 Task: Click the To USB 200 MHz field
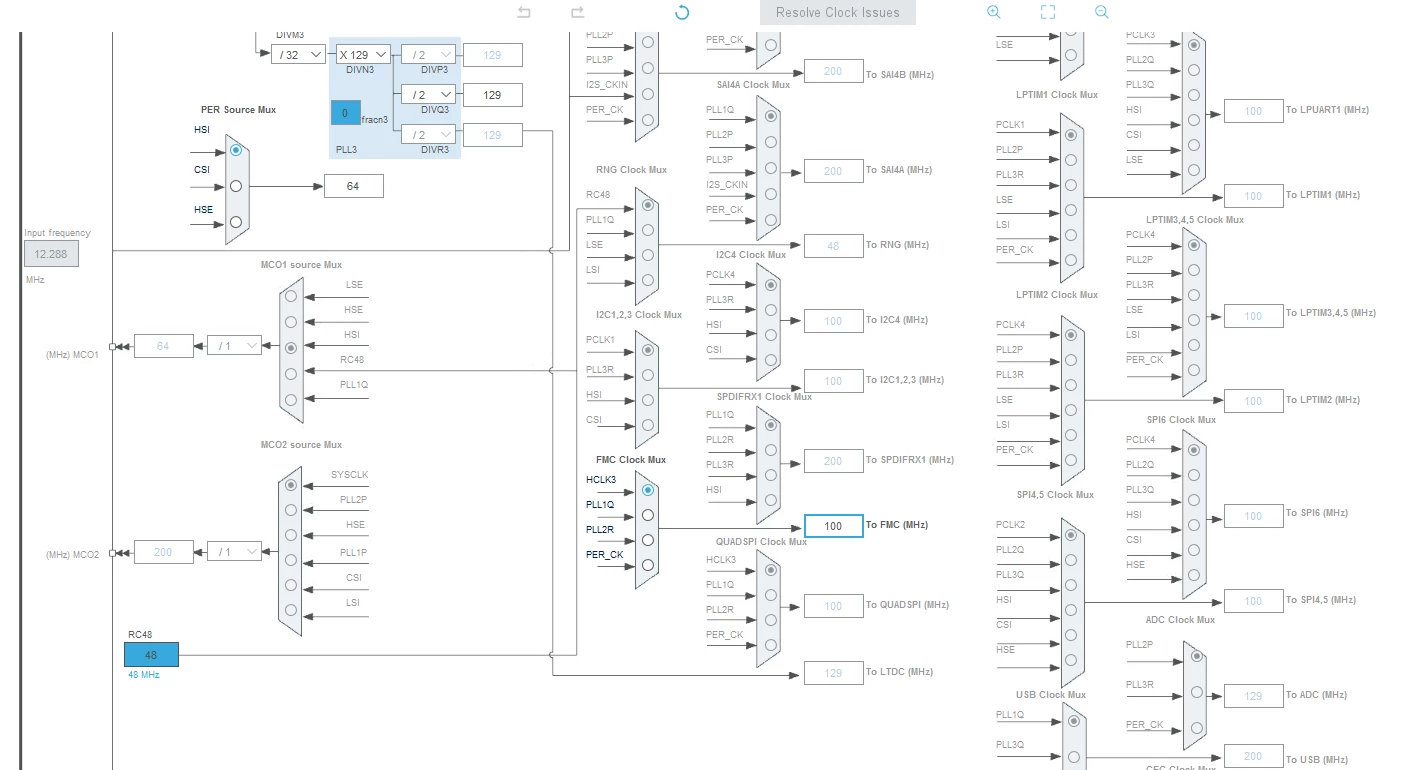1253,757
